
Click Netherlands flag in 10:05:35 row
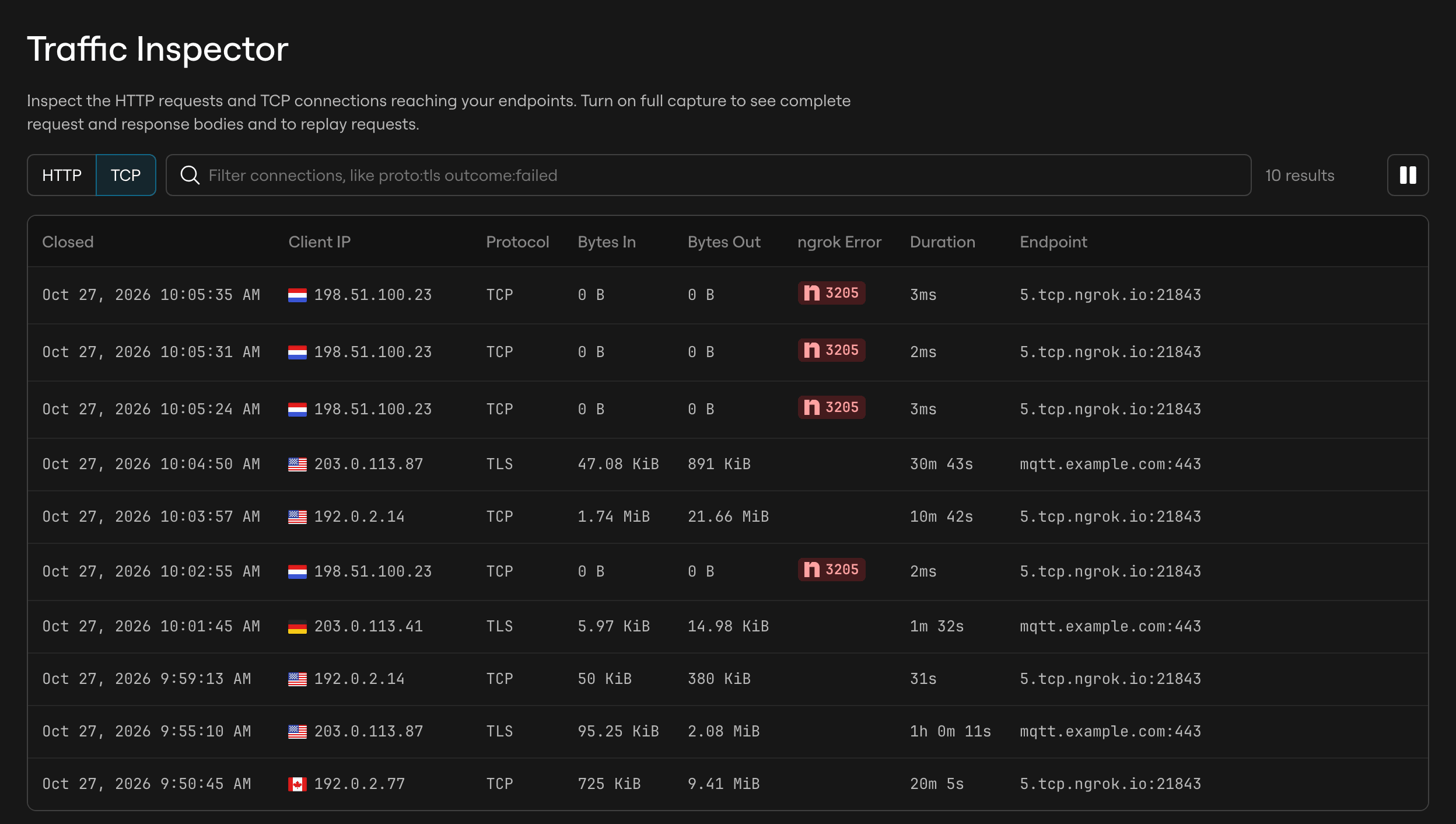[297, 295]
